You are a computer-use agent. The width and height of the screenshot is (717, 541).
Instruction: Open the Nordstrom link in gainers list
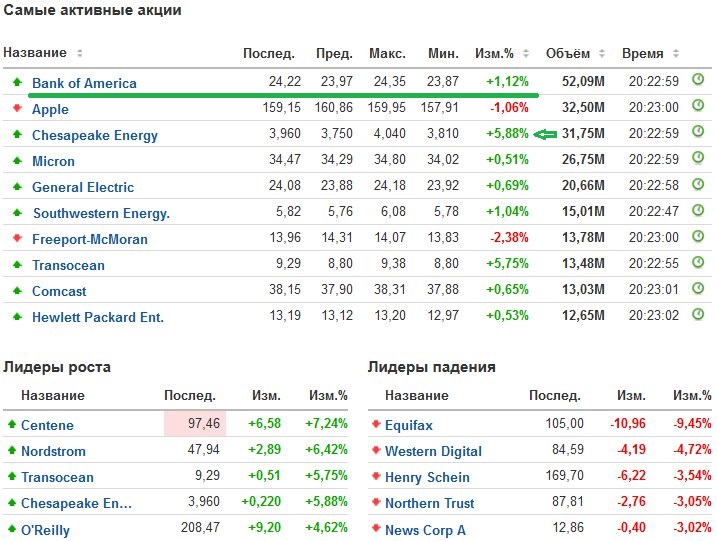(53, 451)
